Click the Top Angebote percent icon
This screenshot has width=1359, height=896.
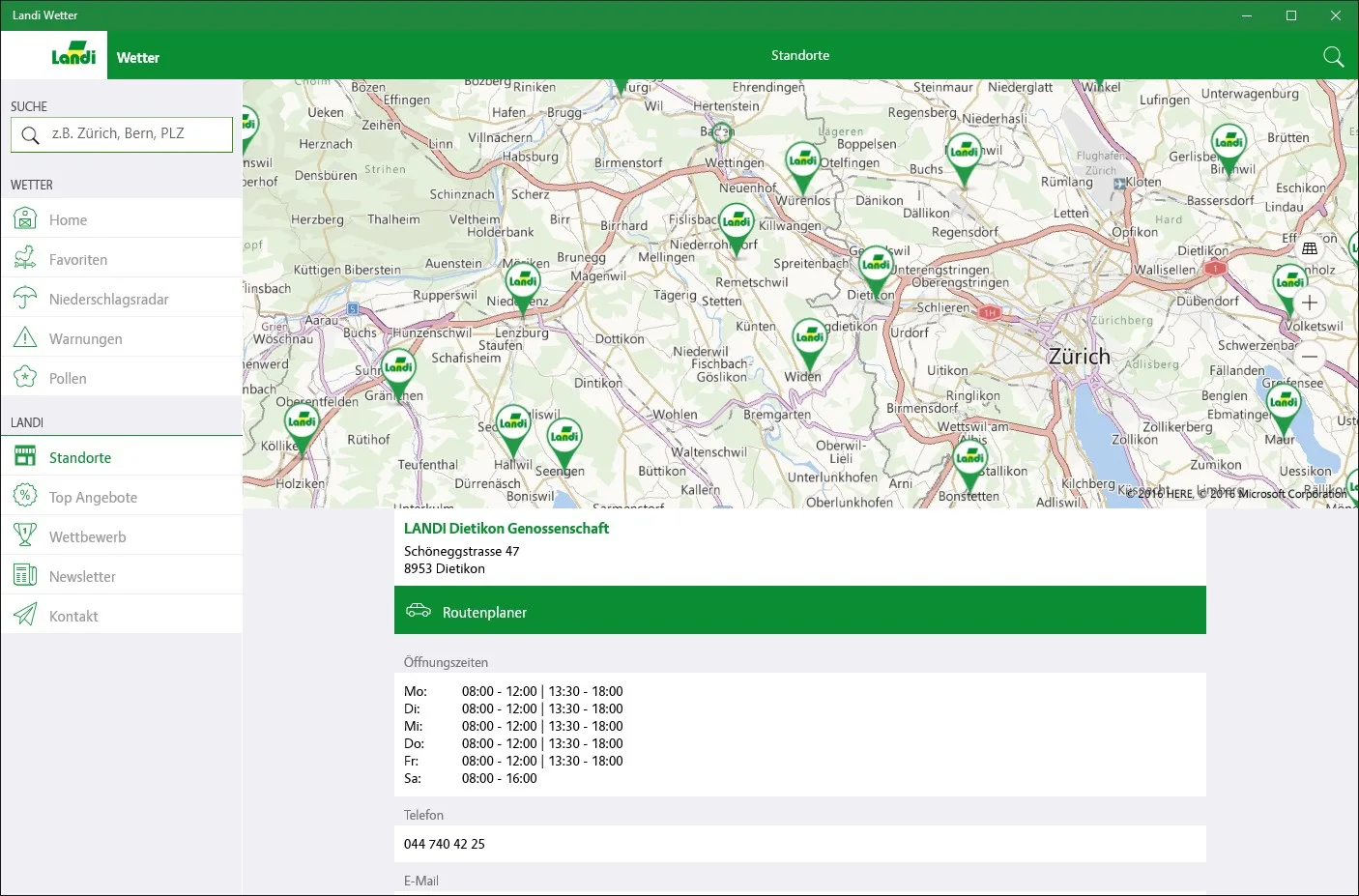(x=25, y=497)
